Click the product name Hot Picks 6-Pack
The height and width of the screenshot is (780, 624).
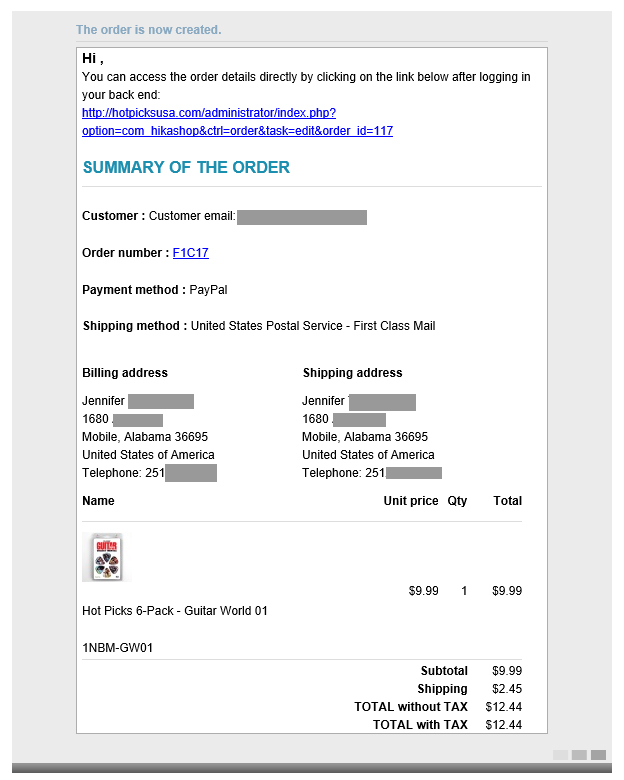tap(174, 610)
